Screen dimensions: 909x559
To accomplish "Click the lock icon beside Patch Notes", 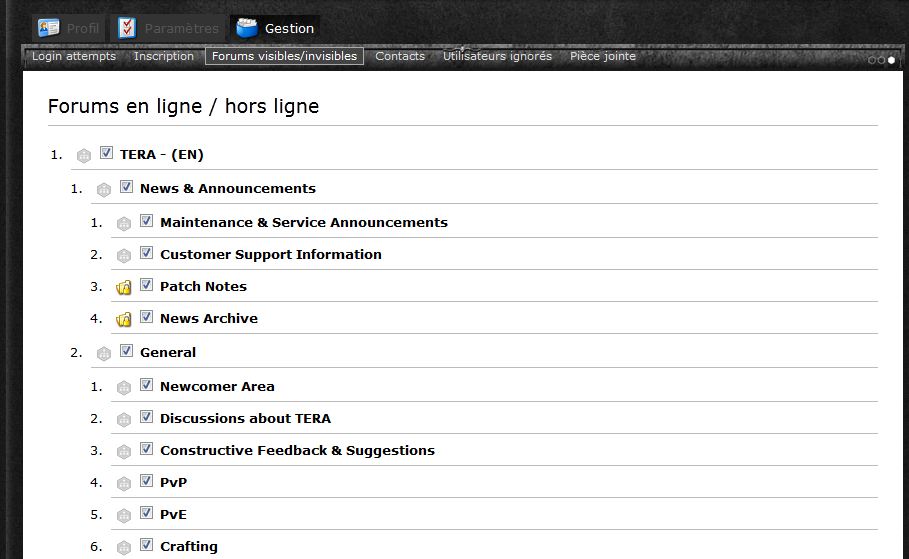I will tap(124, 288).
